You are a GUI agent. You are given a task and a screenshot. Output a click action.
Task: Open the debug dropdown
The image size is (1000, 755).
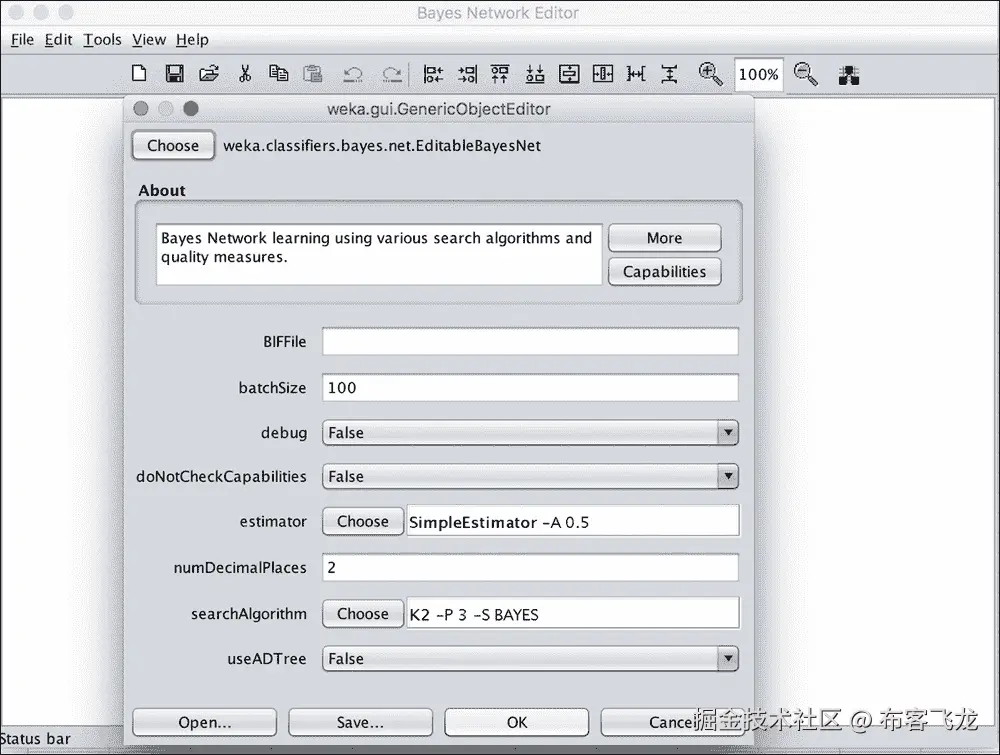(x=729, y=432)
